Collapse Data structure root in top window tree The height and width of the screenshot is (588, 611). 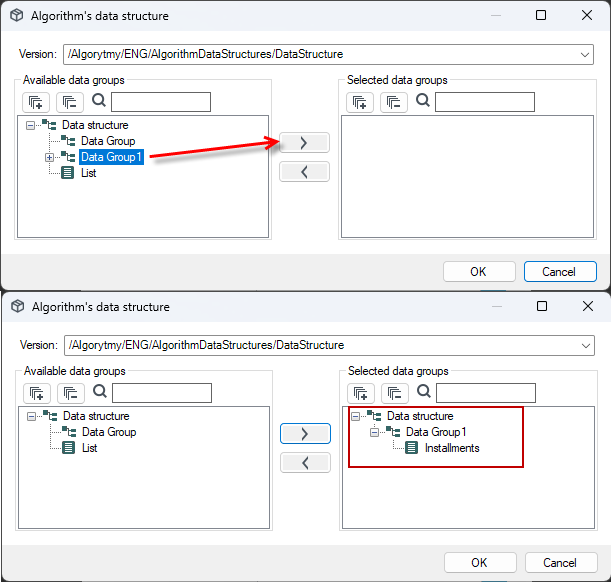(30, 125)
